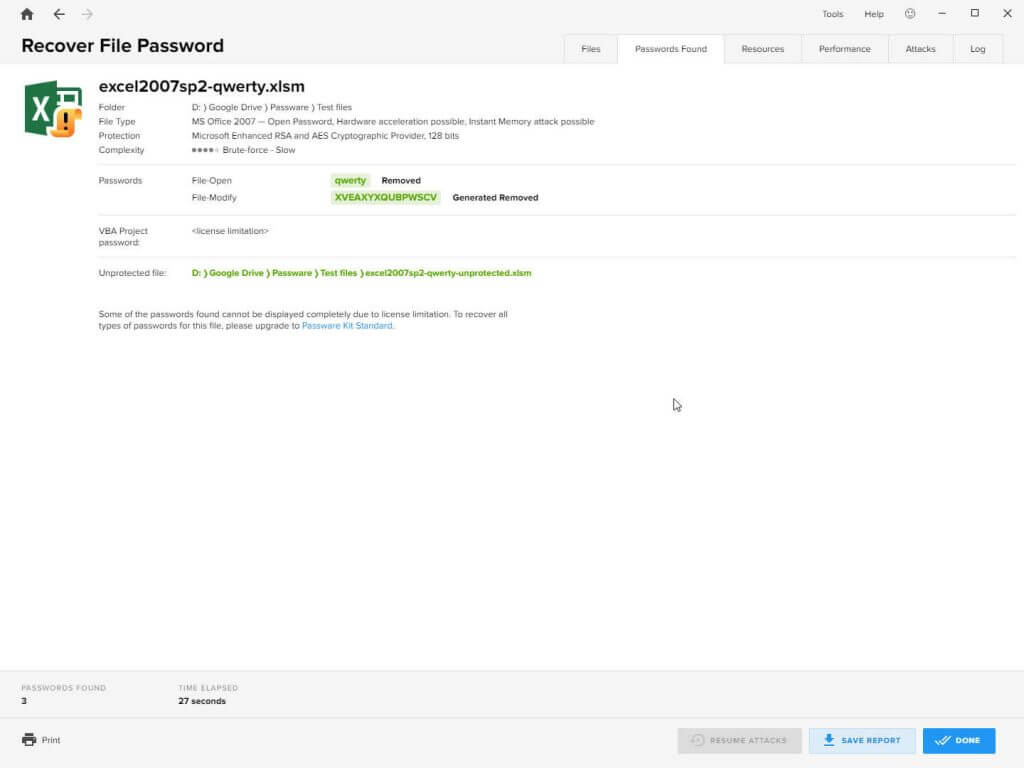The height and width of the screenshot is (768, 1024).
Task: Click the smiley feedback icon
Action: coord(910,14)
